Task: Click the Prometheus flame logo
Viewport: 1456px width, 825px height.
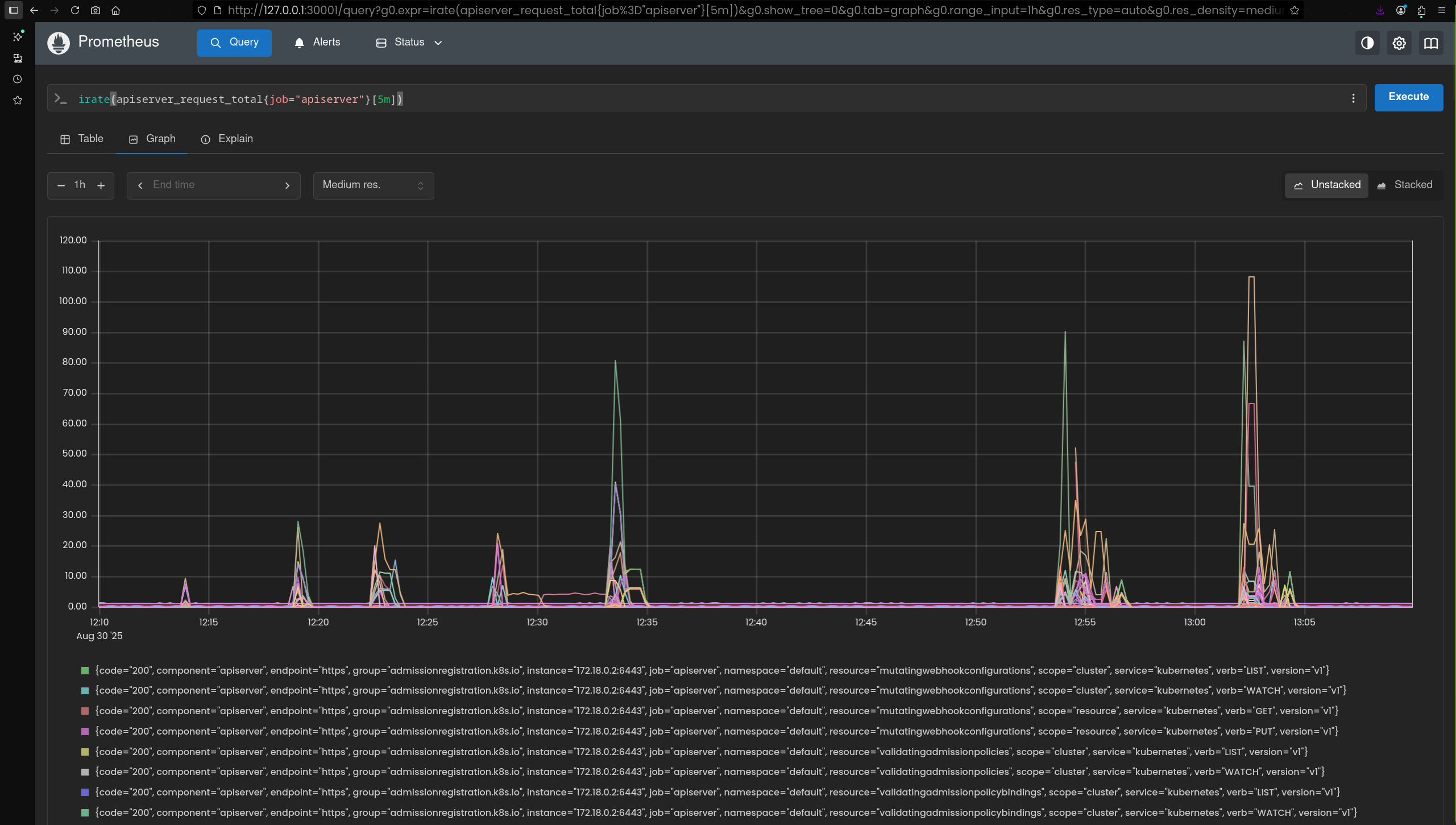Action: [59, 43]
